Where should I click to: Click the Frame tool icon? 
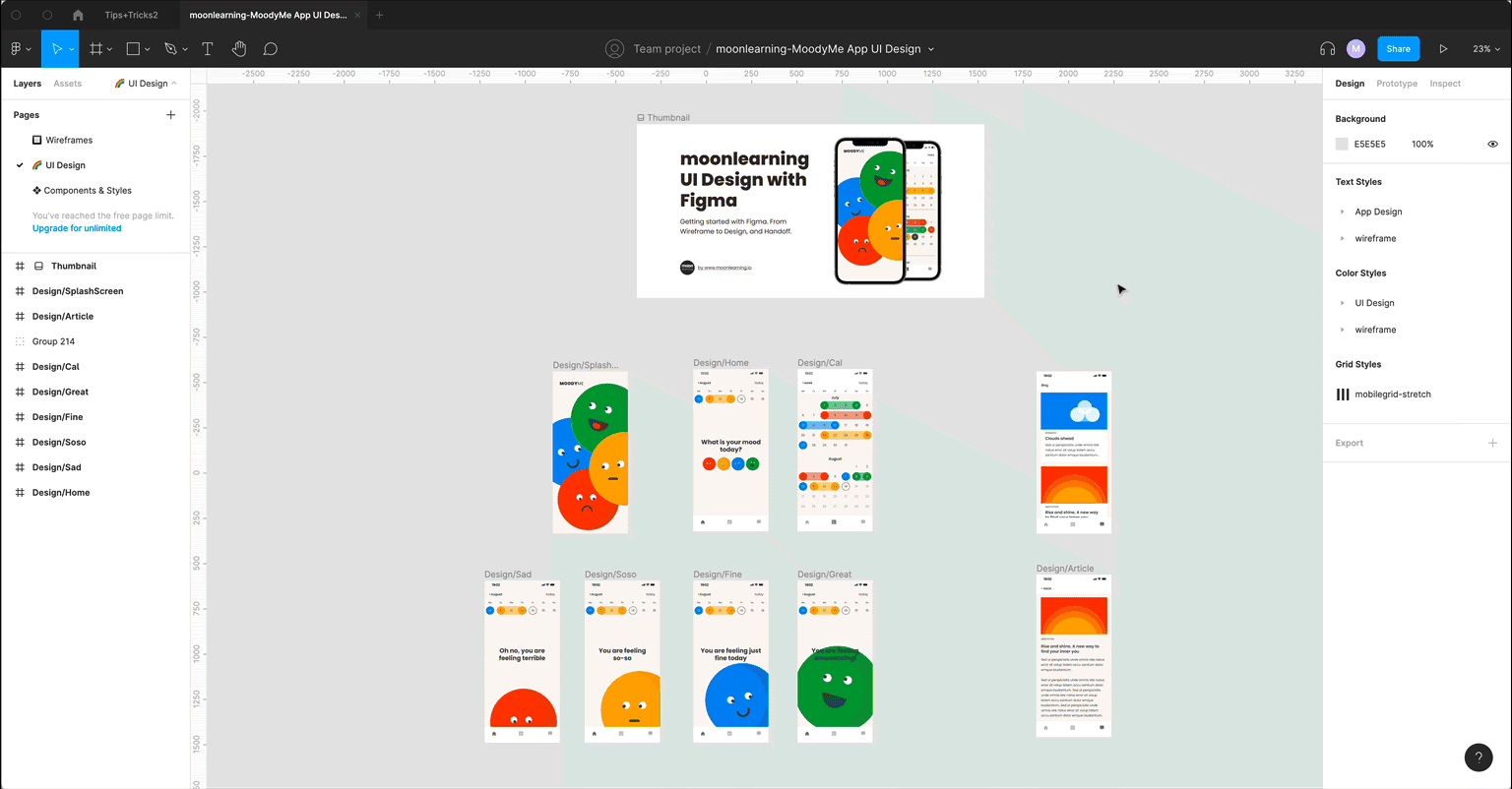click(96, 48)
